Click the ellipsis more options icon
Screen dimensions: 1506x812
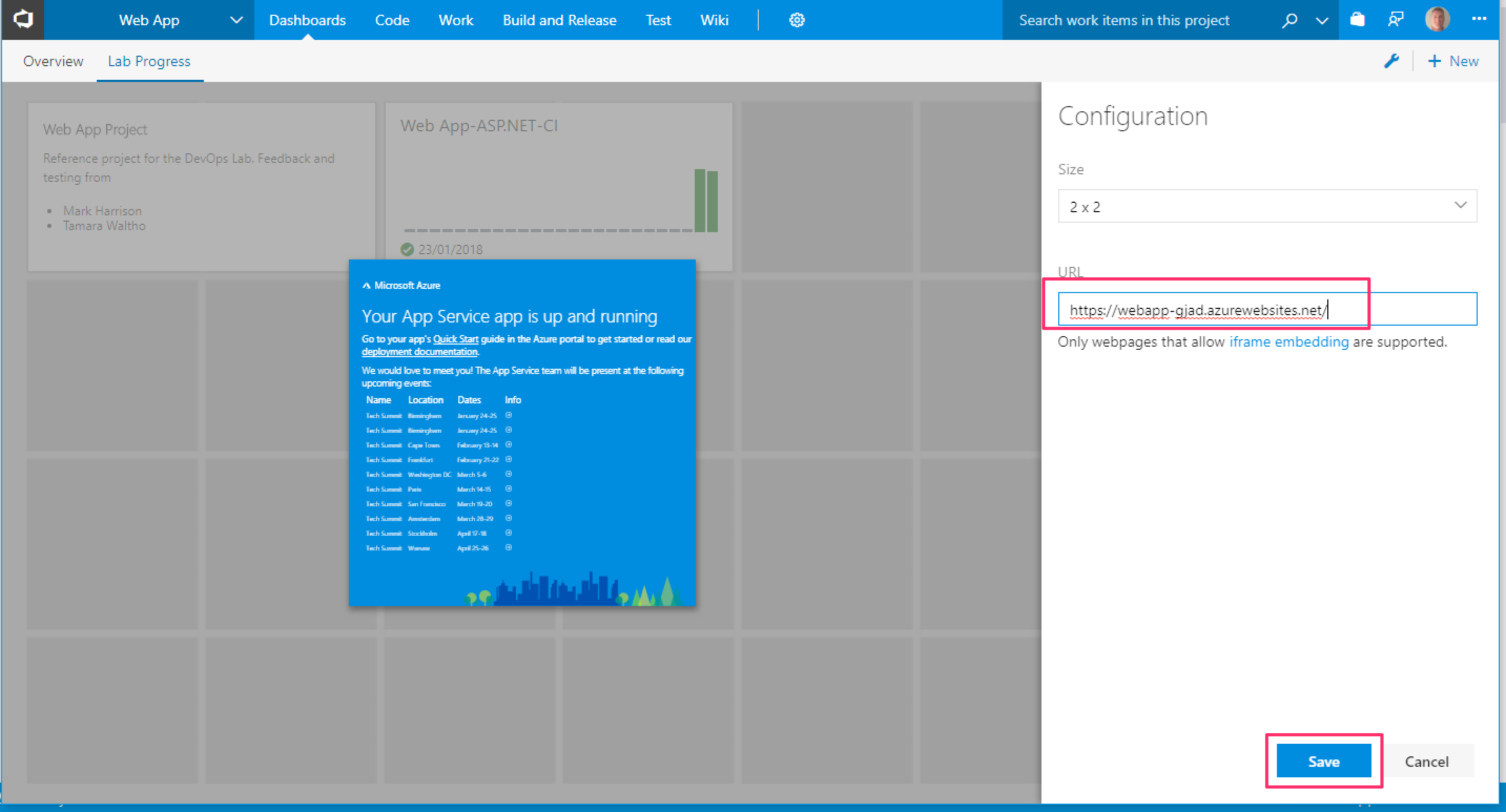coord(1479,19)
